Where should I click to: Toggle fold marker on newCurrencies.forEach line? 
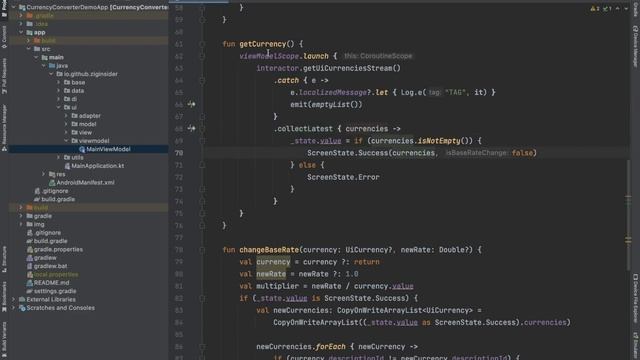pyautogui.click(x=202, y=347)
